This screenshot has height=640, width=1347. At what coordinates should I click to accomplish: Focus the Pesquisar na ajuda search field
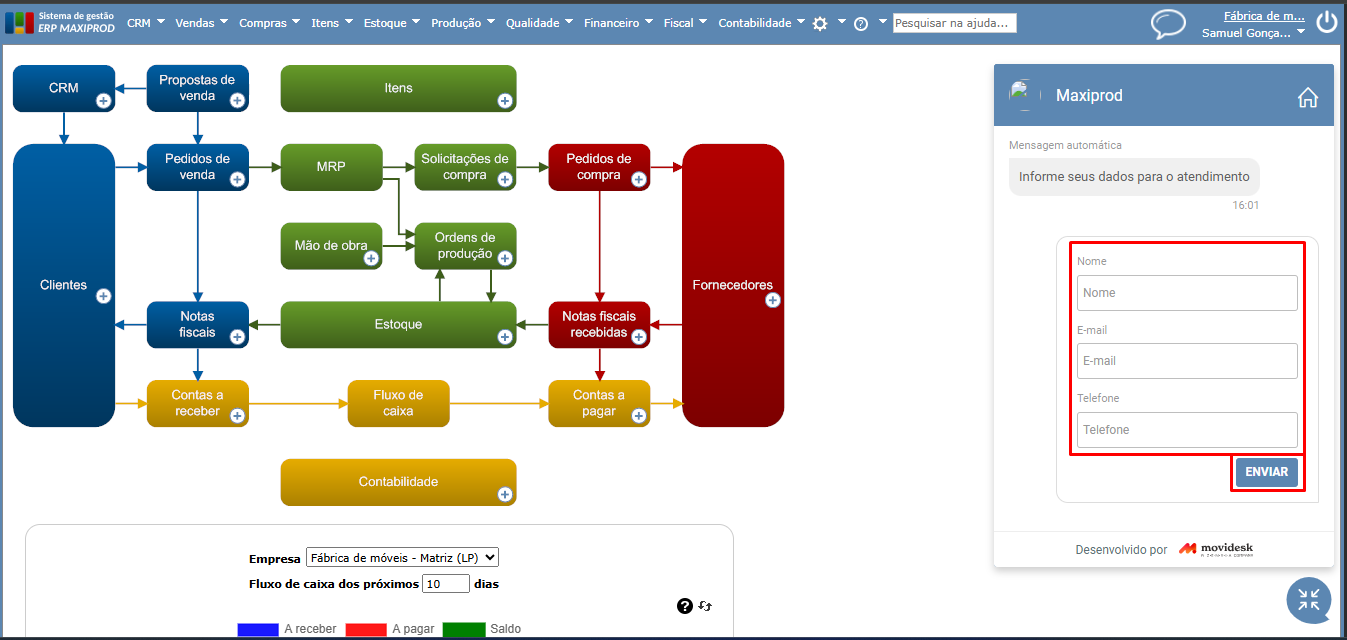[x=954, y=23]
